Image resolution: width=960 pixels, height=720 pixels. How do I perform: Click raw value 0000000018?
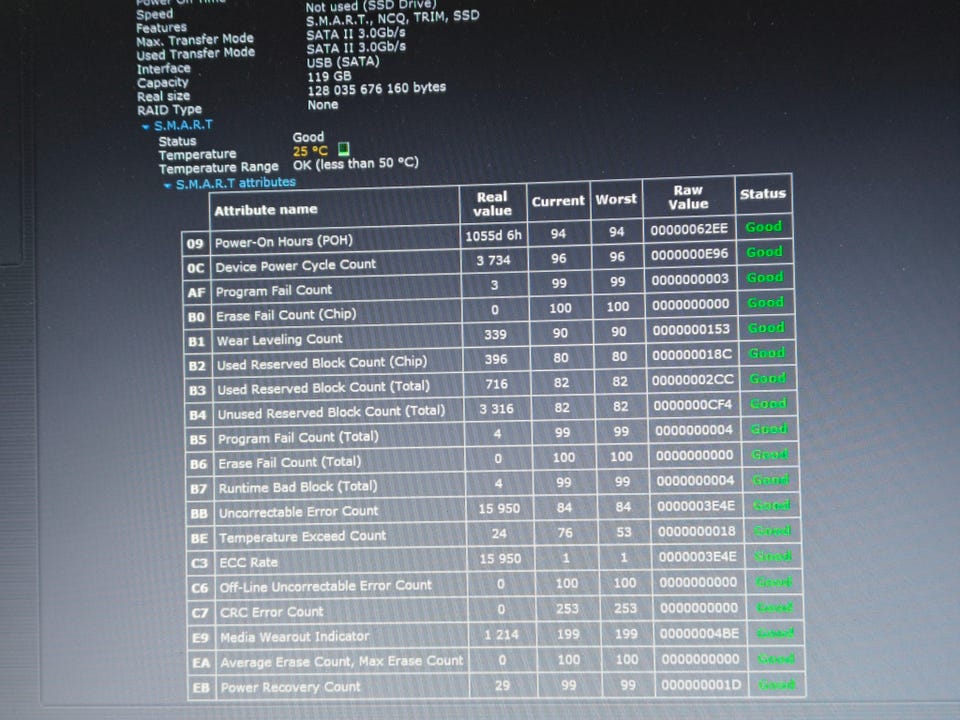(697, 531)
